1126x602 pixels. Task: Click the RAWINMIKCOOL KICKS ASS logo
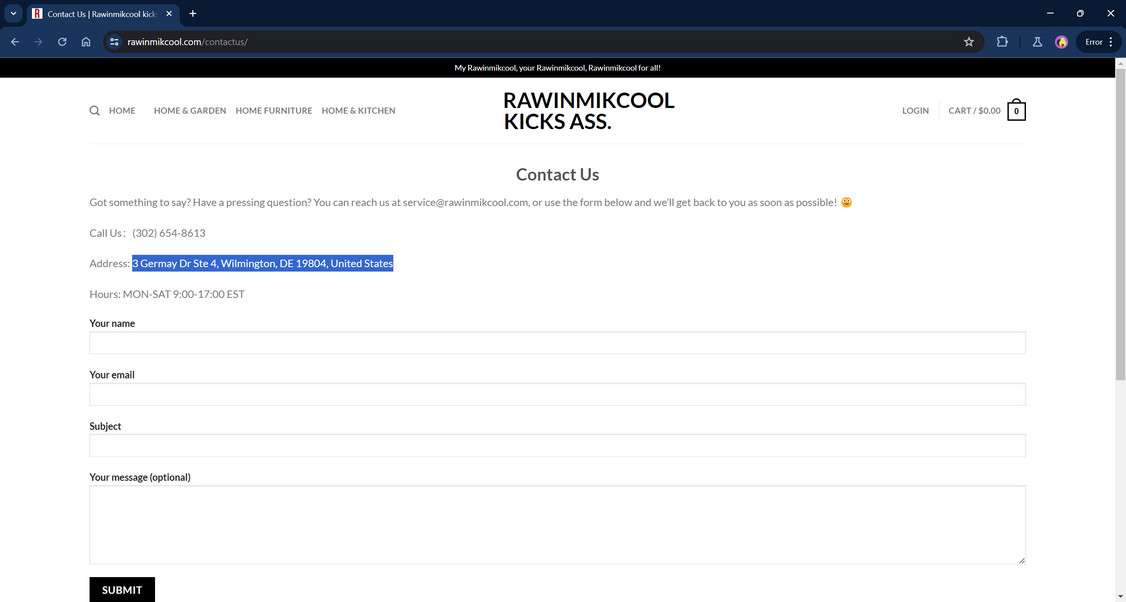588,110
